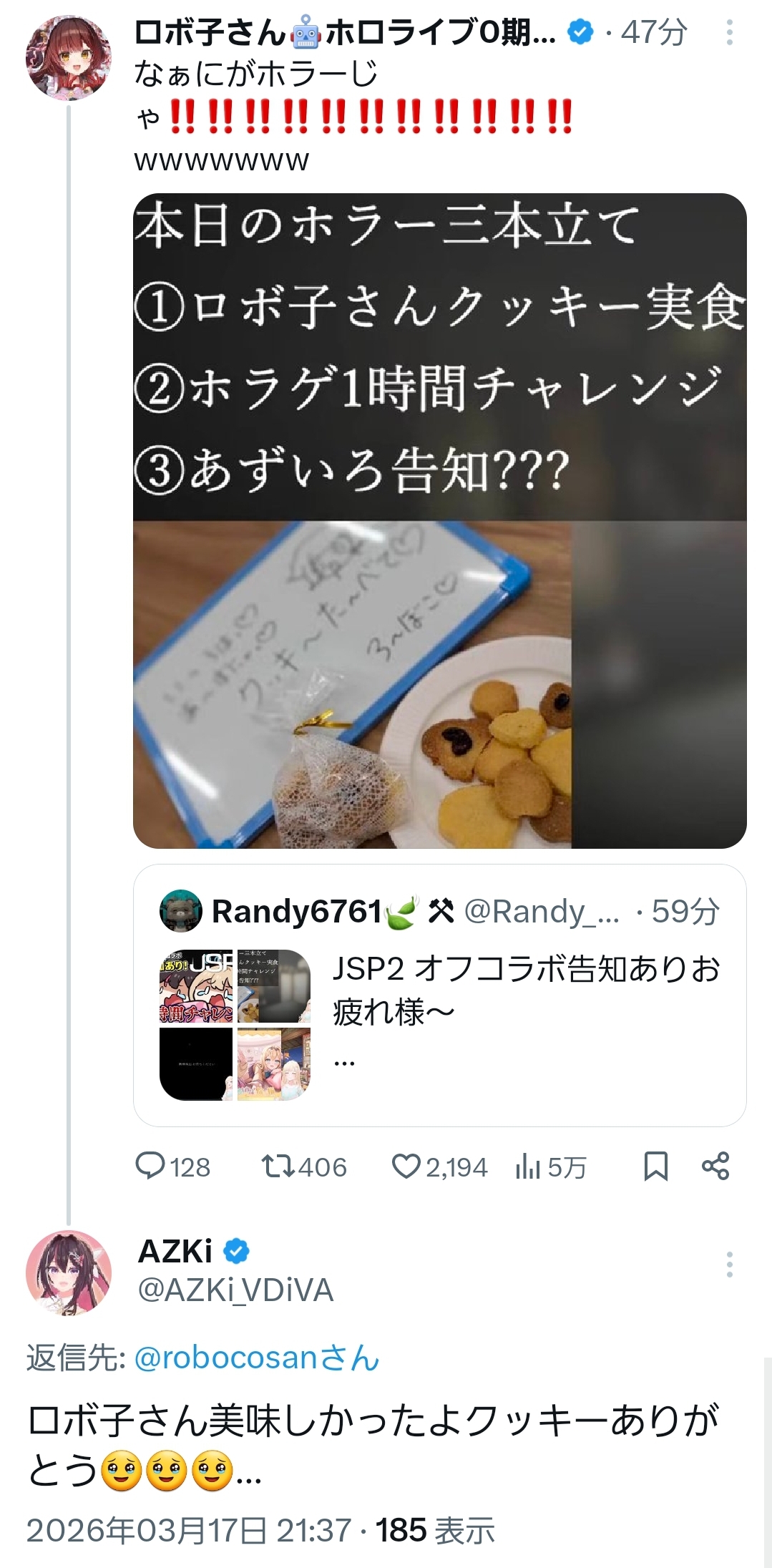Open ロボ子さん profile avatar
The height and width of the screenshot is (1568, 772).
click(x=69, y=58)
